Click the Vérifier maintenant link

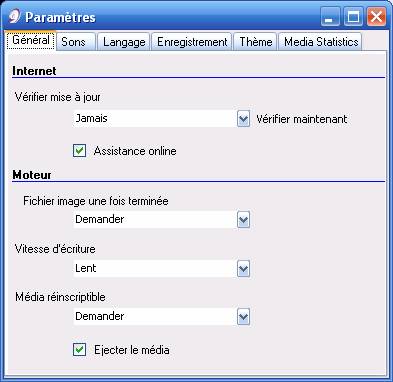point(302,119)
